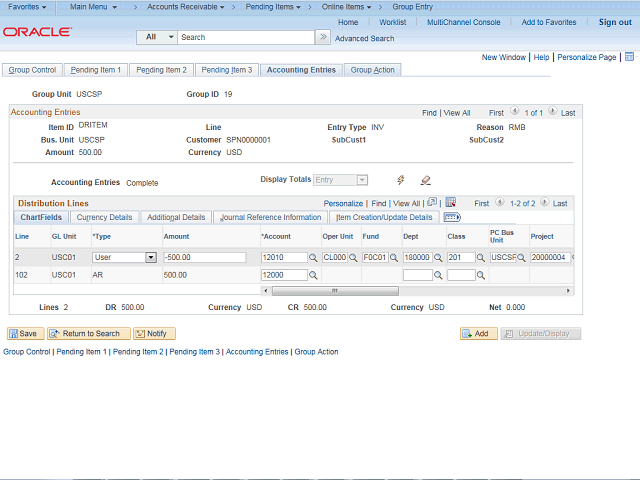Open Account lookup for value 12000
640x480 pixels.
(313, 276)
